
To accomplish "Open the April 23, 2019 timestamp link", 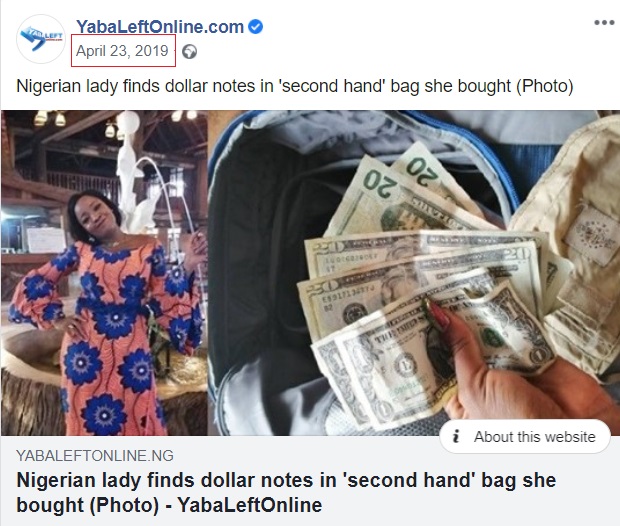I will (122, 51).
